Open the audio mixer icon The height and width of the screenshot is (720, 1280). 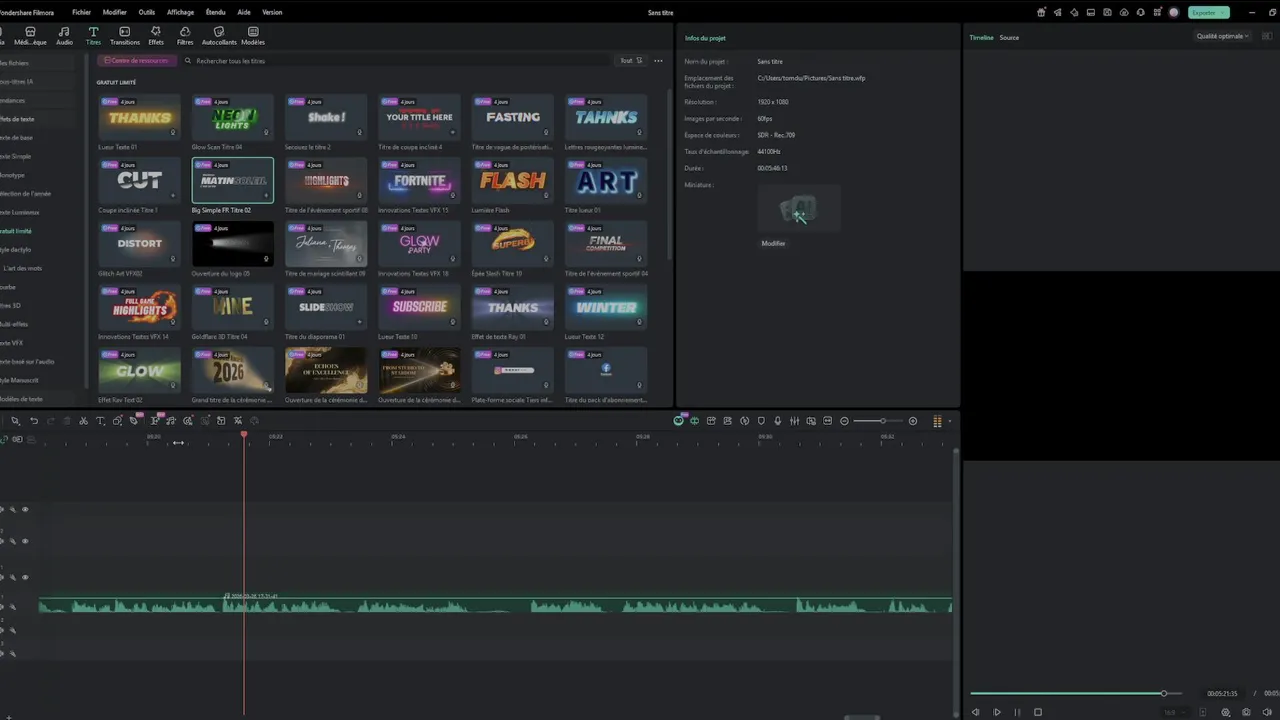[x=794, y=421]
